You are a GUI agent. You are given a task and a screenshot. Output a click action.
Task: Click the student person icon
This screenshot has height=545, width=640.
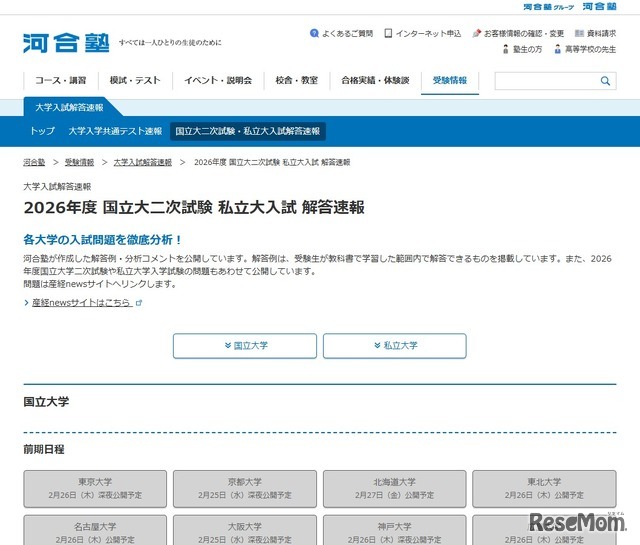tap(506, 49)
